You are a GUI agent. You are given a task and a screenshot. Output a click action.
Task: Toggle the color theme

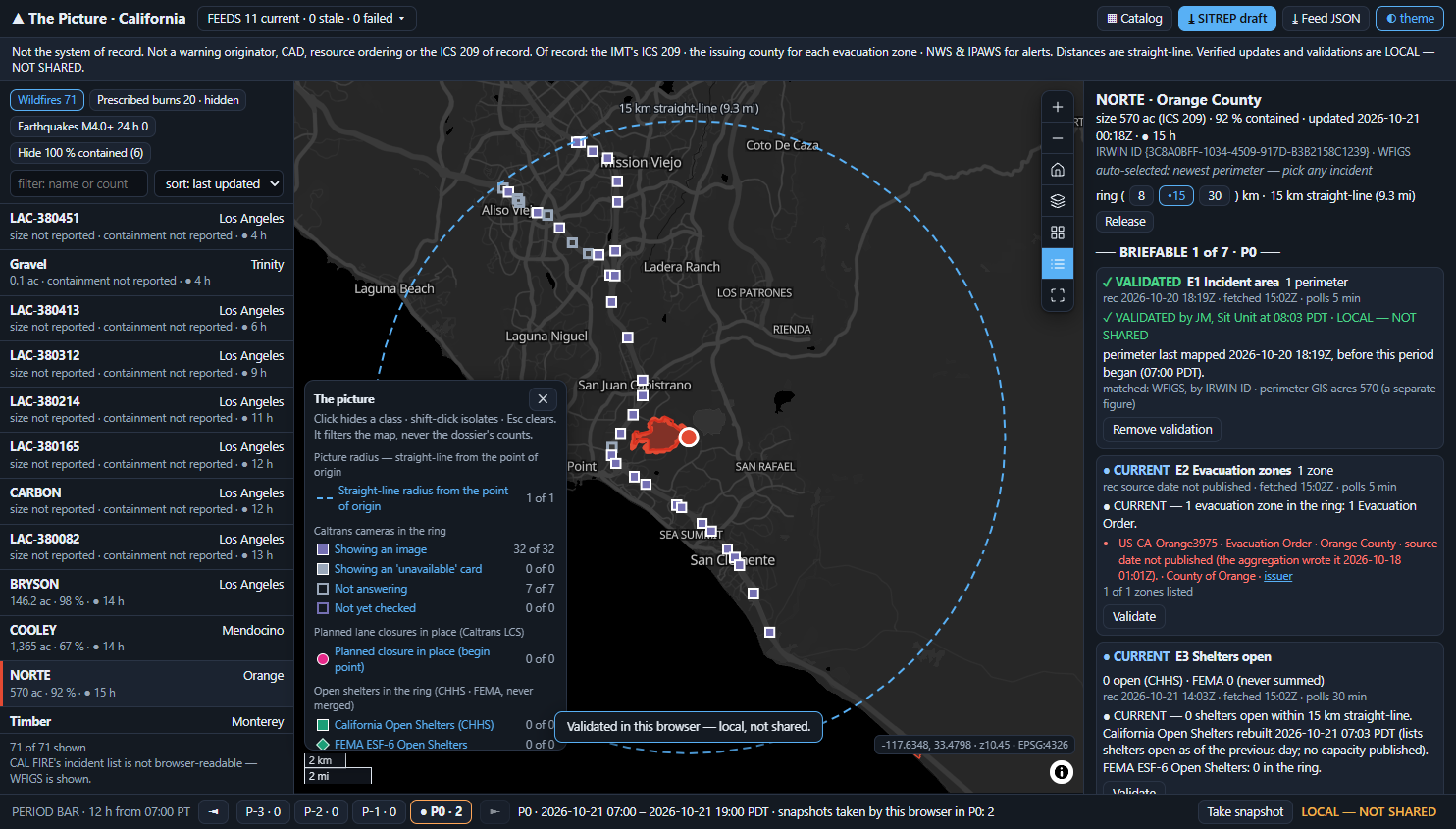[1410, 18]
